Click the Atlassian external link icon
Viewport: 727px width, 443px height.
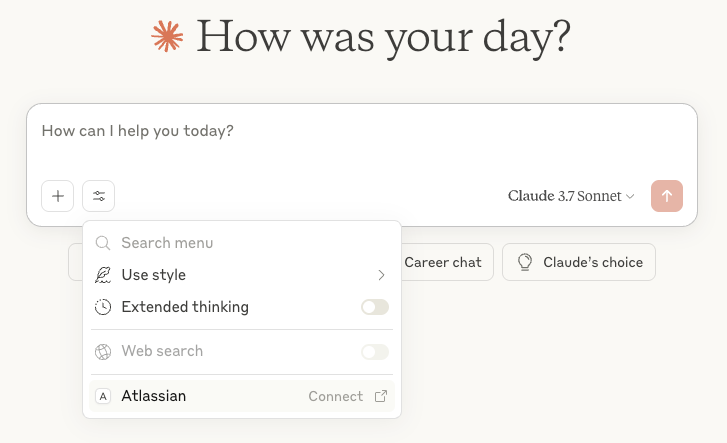(x=381, y=396)
